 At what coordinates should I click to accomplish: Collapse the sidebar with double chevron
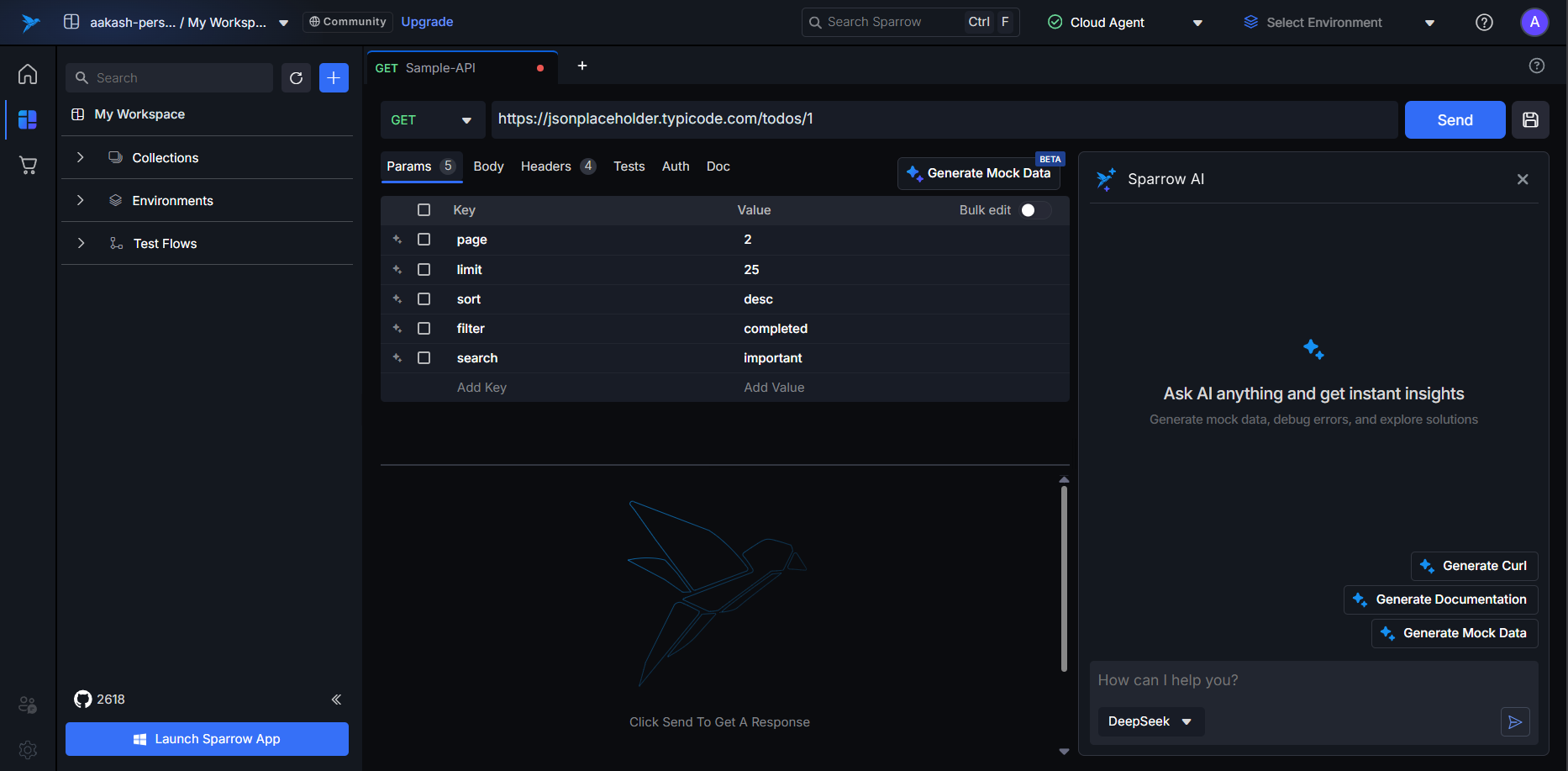click(x=336, y=700)
